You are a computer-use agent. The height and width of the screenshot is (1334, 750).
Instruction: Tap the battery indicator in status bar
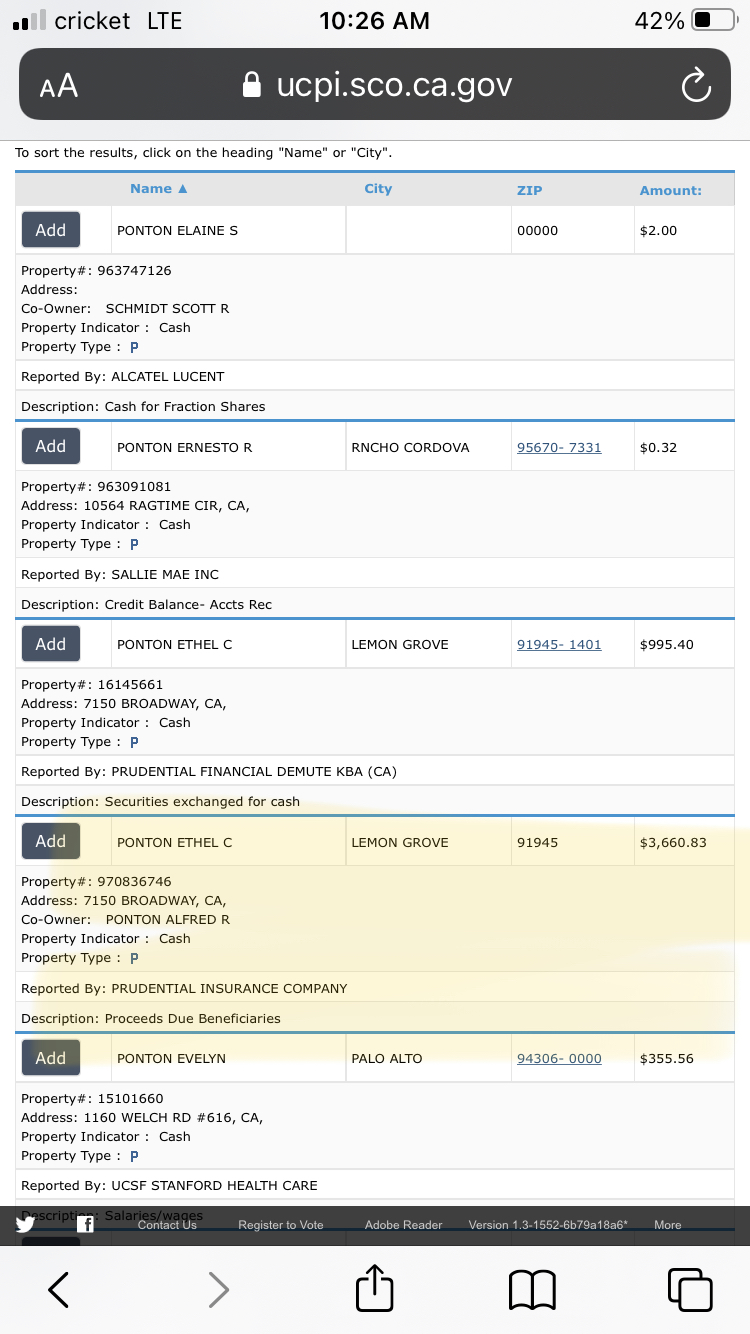(713, 20)
